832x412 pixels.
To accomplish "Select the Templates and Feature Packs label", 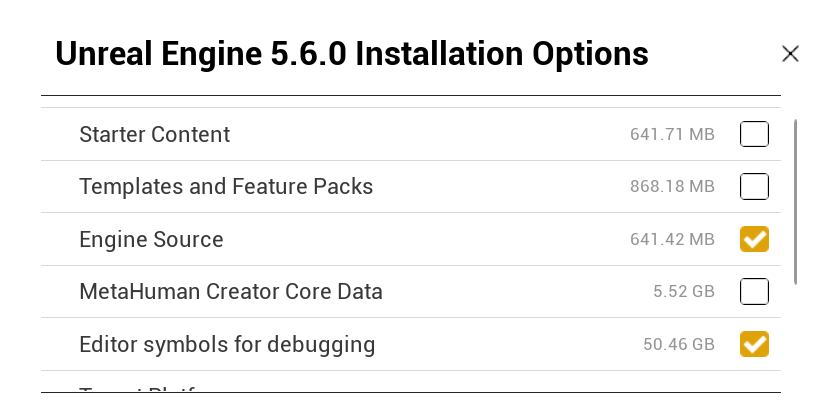I will click(226, 187).
